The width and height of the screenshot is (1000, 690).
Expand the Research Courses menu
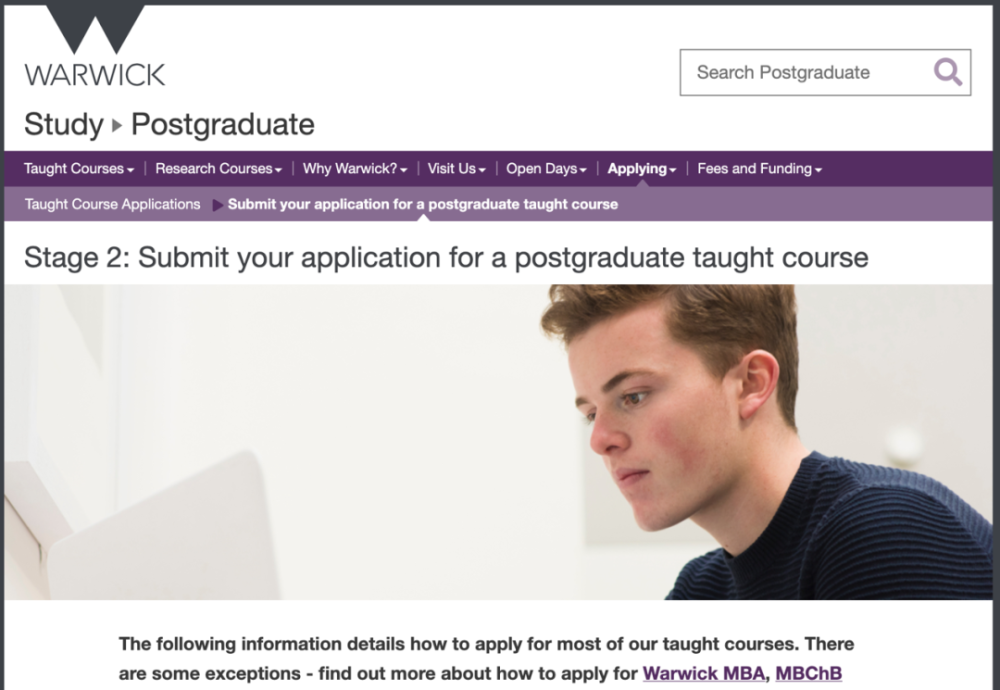pyautogui.click(x=218, y=169)
